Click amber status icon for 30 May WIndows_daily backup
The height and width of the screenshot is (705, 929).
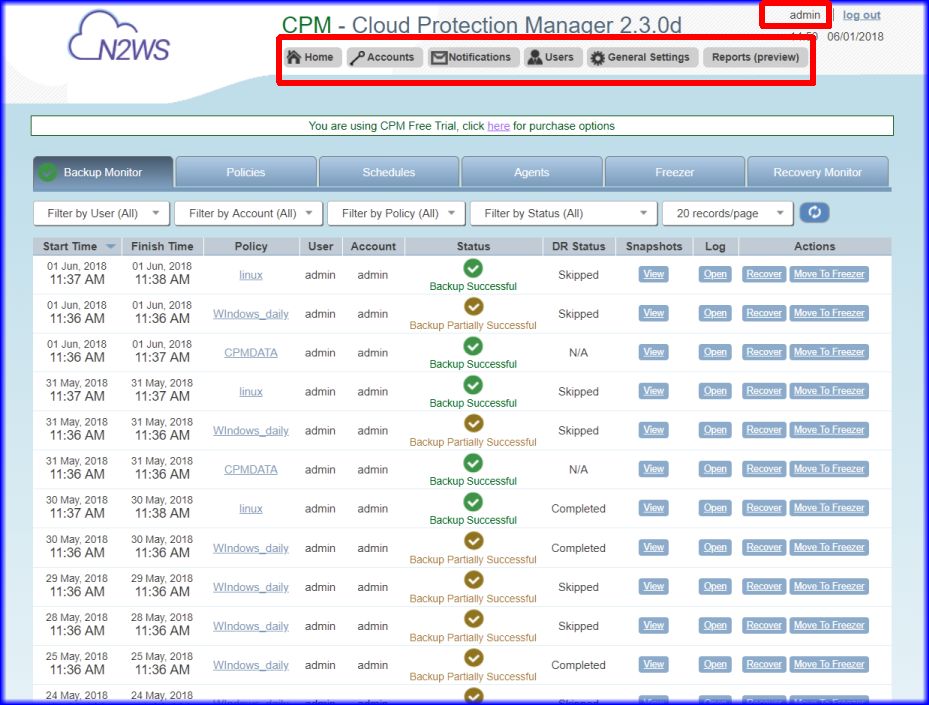(x=473, y=540)
